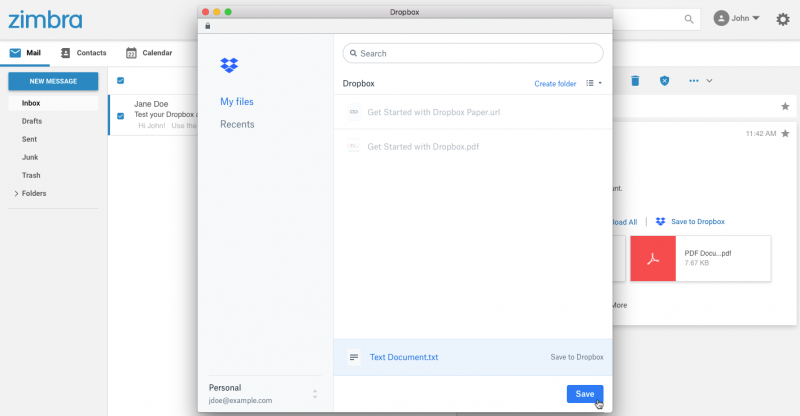Viewport: 800px width, 416px height.
Task: Click inside the Dropbox Search field
Action: tap(473, 53)
